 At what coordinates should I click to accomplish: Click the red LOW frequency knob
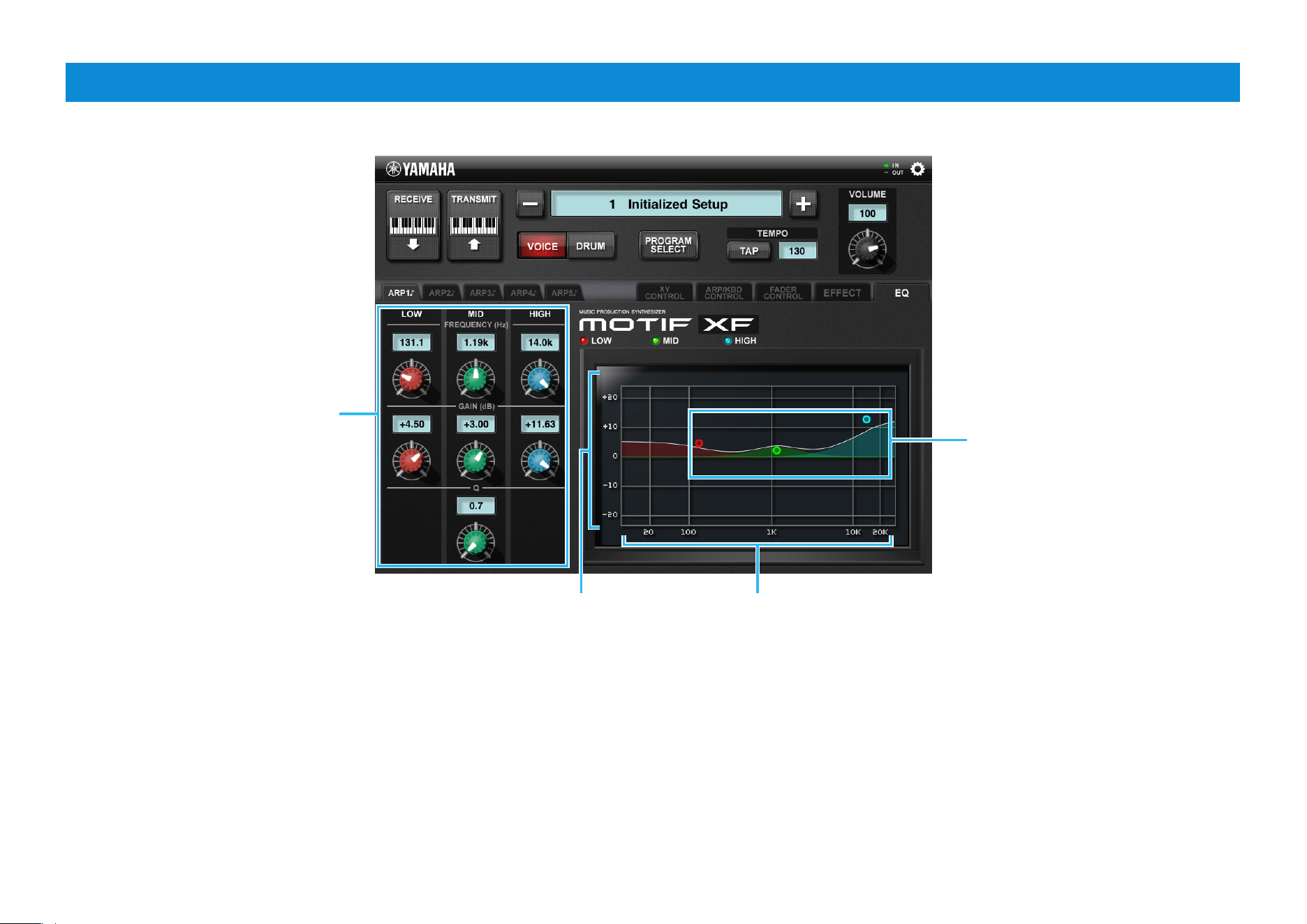[411, 379]
